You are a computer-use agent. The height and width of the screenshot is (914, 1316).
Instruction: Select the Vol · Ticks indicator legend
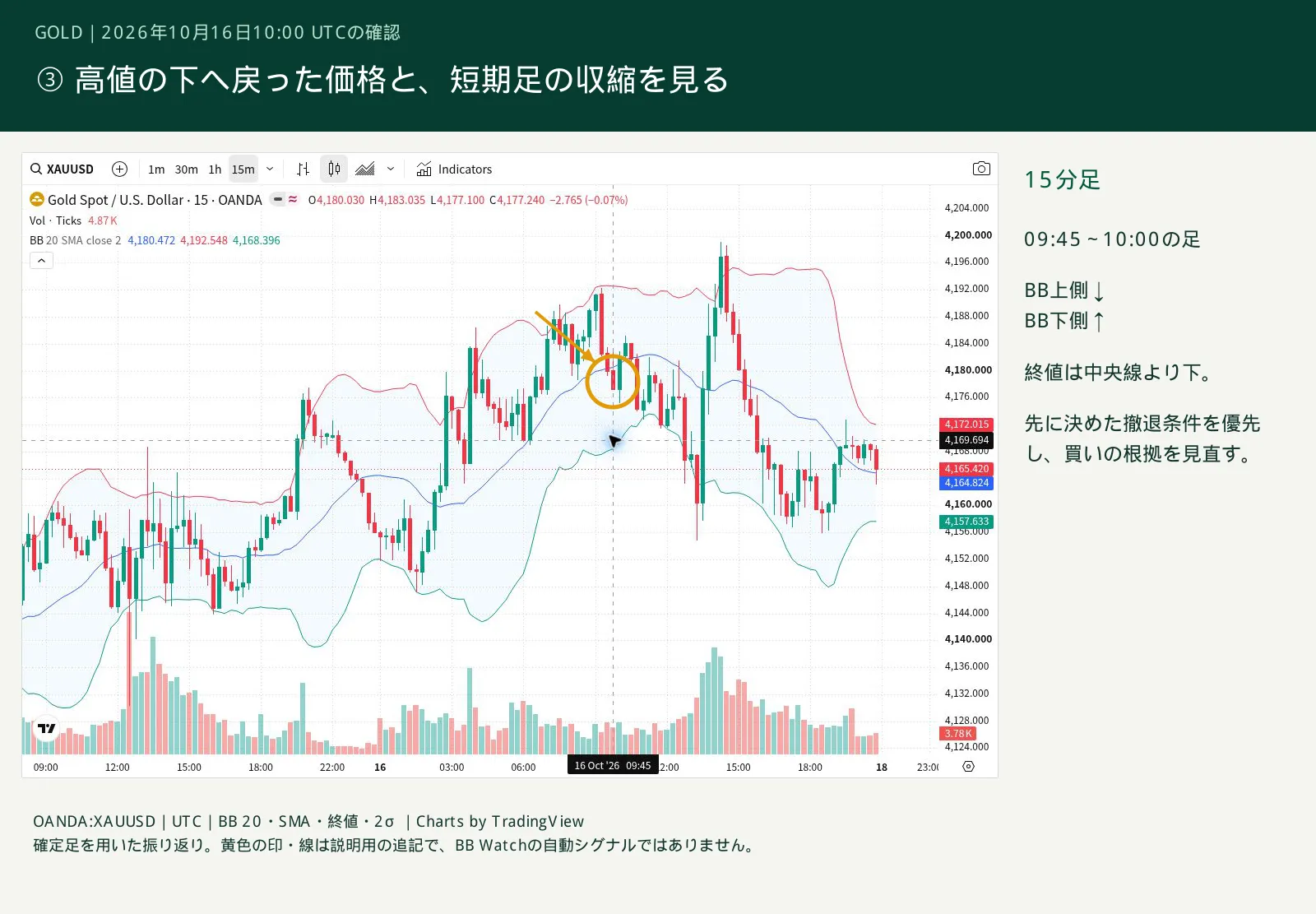[56, 220]
